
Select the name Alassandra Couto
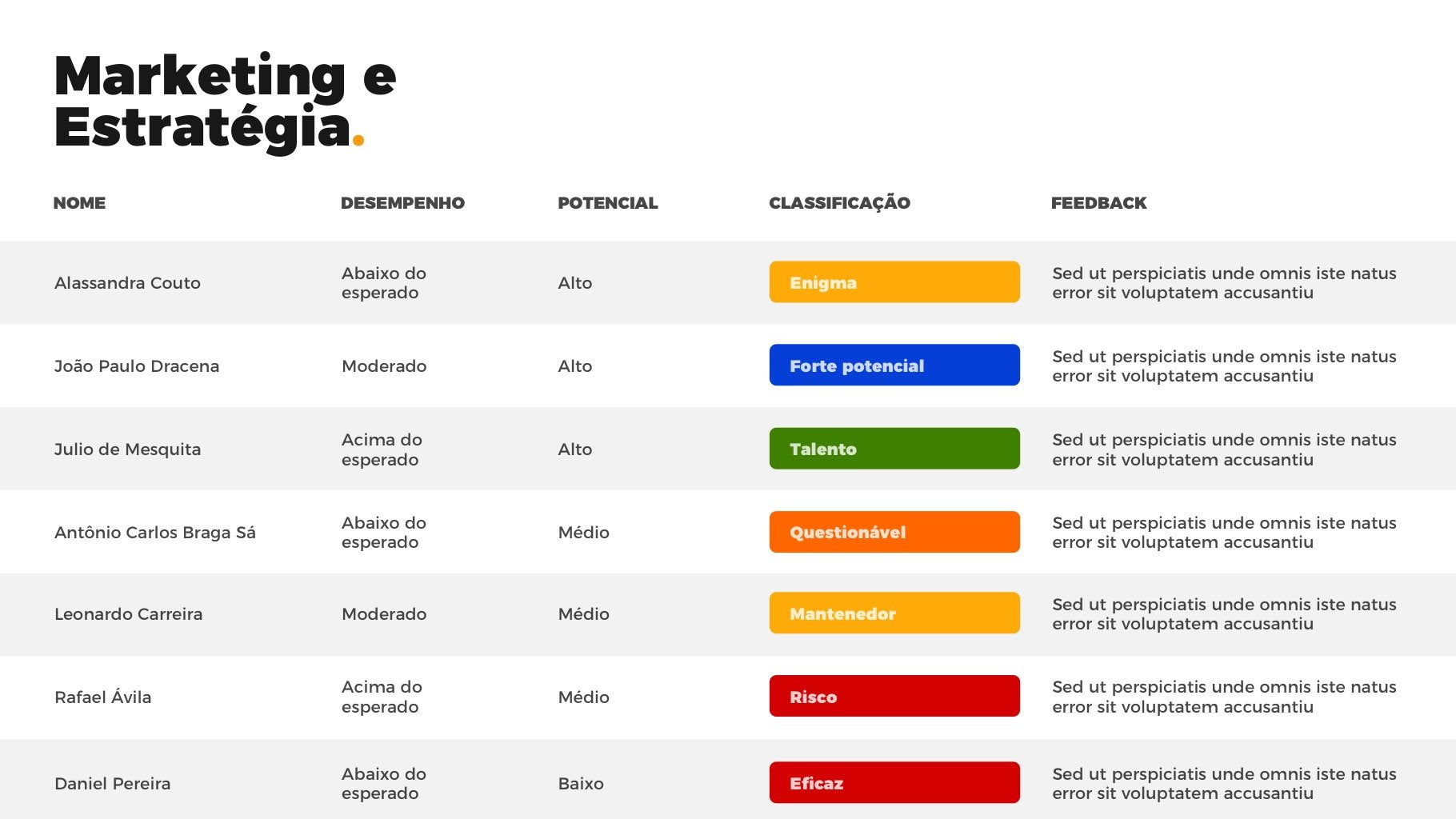(127, 283)
